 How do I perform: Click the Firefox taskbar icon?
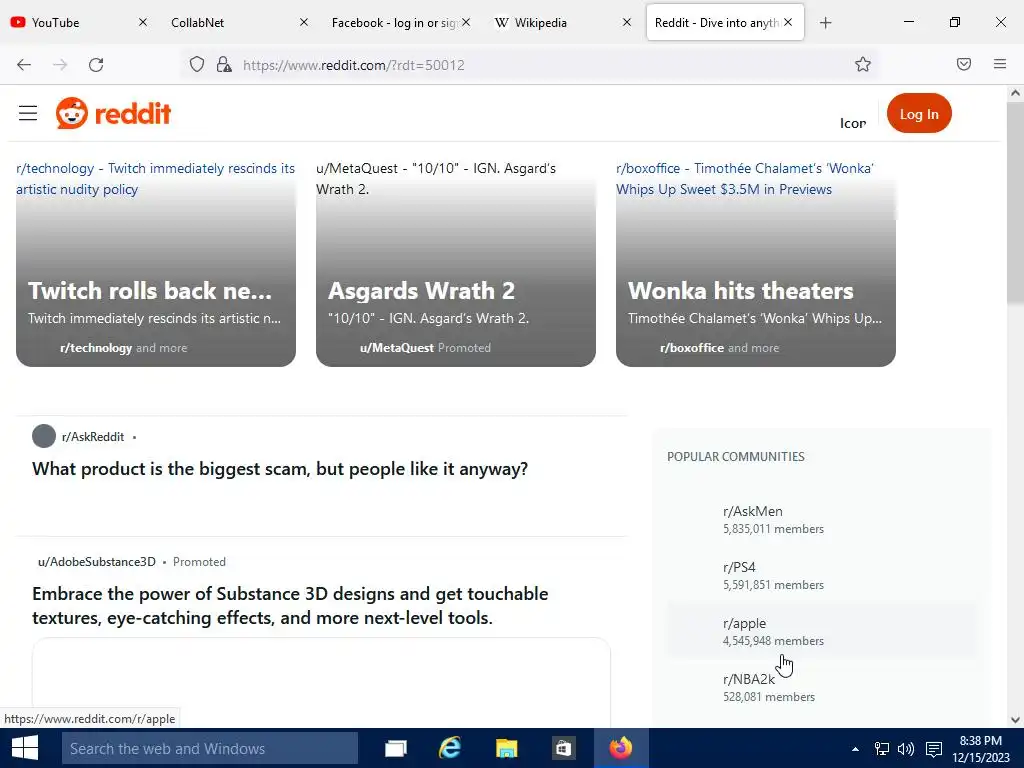pyautogui.click(x=621, y=748)
